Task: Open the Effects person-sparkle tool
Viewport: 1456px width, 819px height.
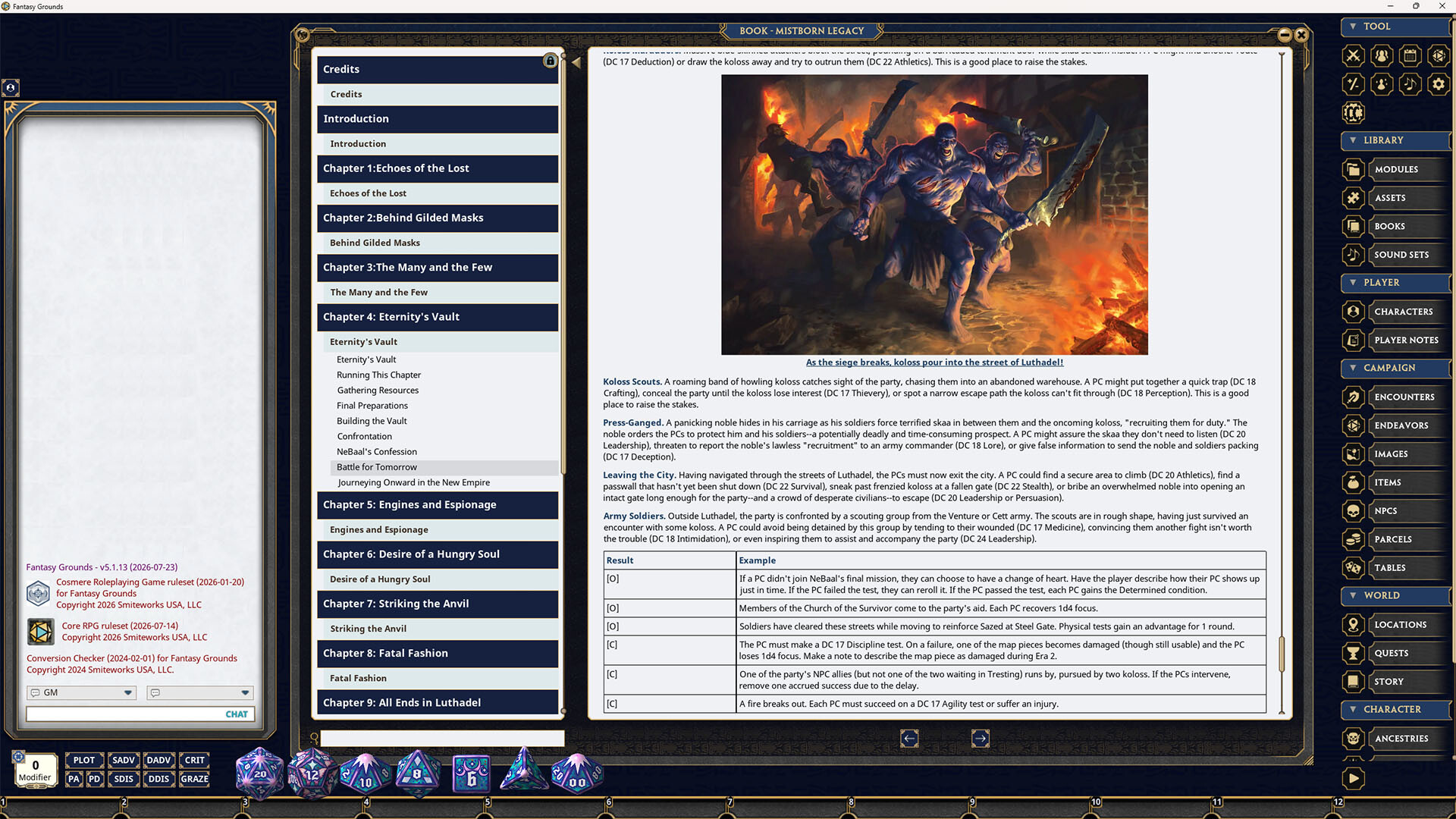Action: point(1382,84)
